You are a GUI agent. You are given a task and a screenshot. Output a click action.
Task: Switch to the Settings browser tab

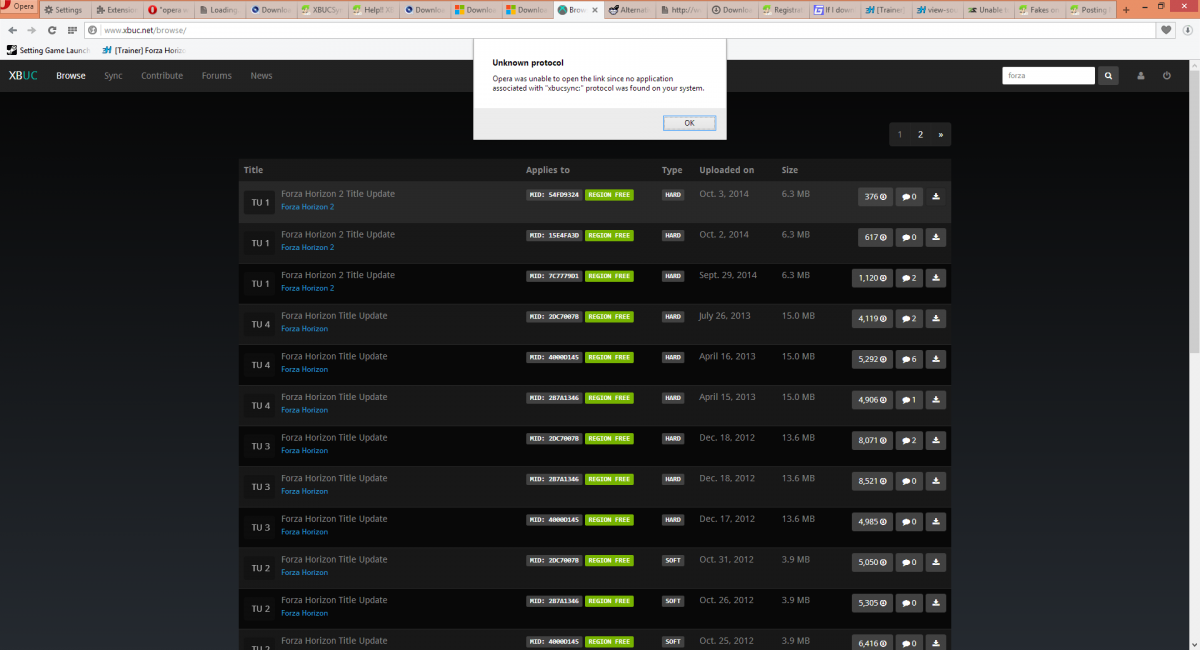tap(63, 9)
